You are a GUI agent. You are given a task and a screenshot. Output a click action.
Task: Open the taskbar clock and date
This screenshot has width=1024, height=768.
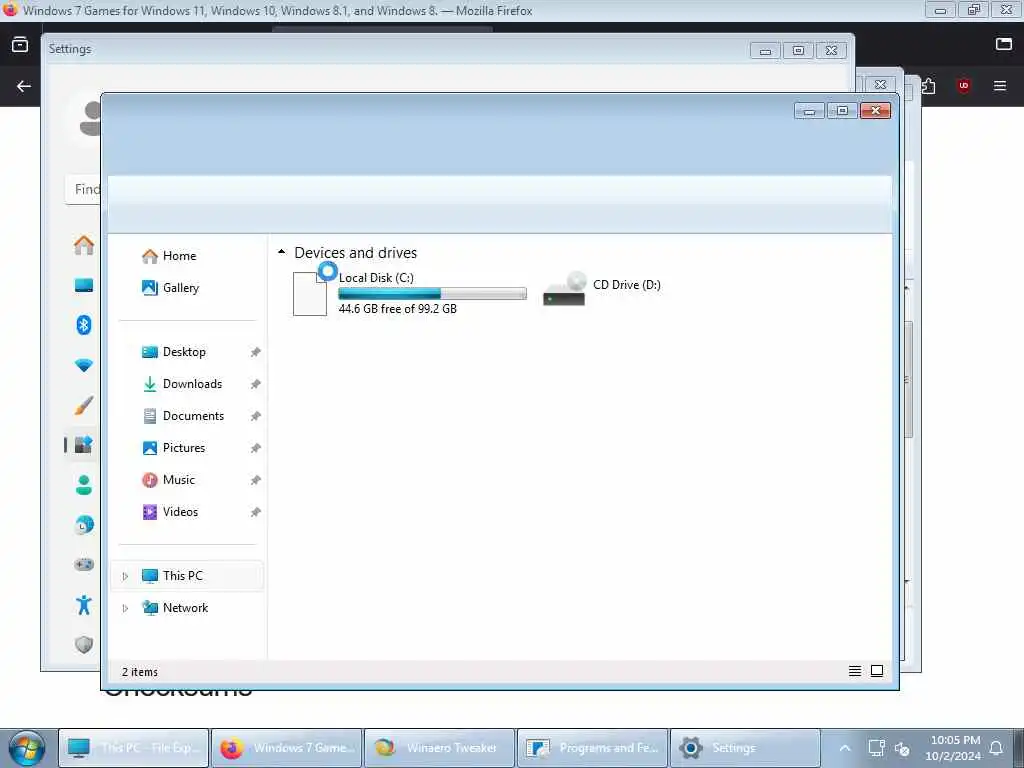tap(954, 748)
